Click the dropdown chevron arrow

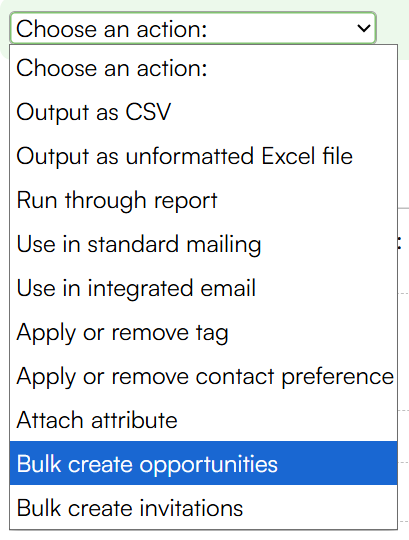pos(364,28)
